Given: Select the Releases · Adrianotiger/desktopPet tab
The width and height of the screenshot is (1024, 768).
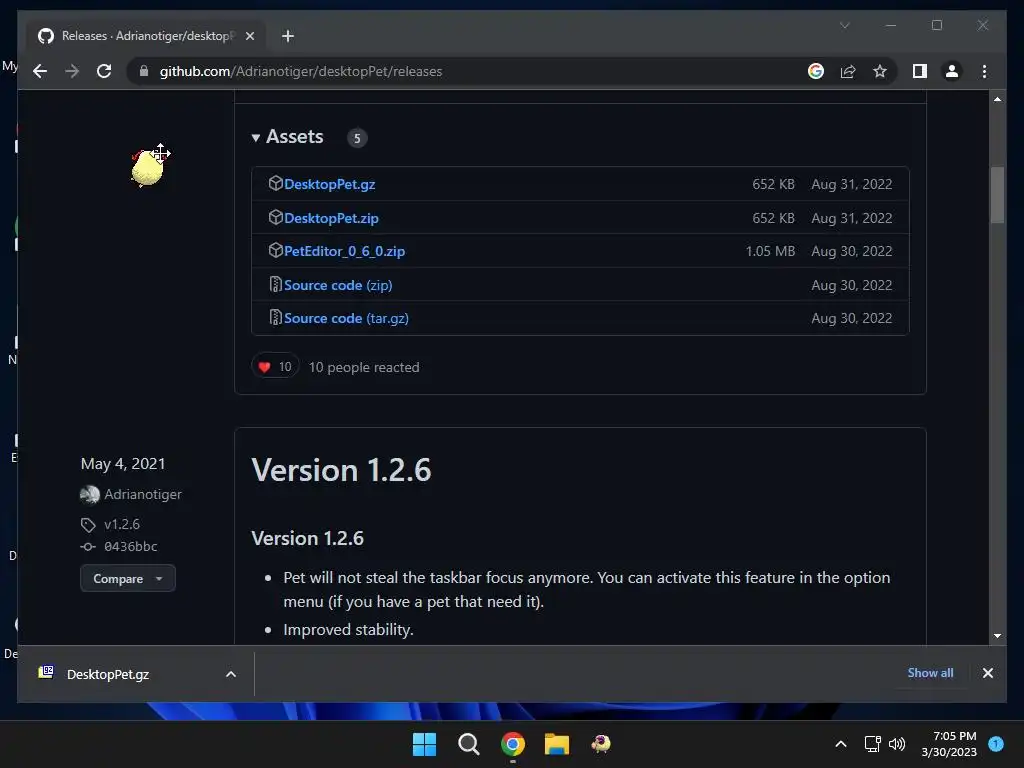Looking at the screenshot, I should coord(145,36).
